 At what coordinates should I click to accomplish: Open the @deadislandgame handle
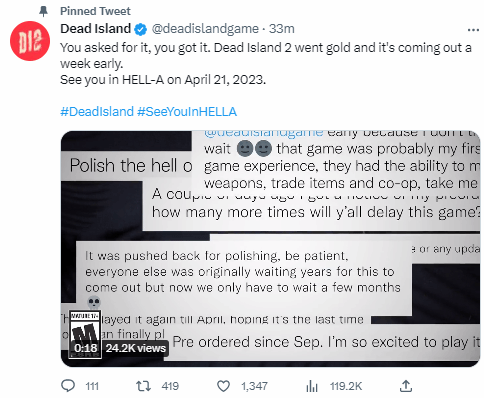point(205,29)
